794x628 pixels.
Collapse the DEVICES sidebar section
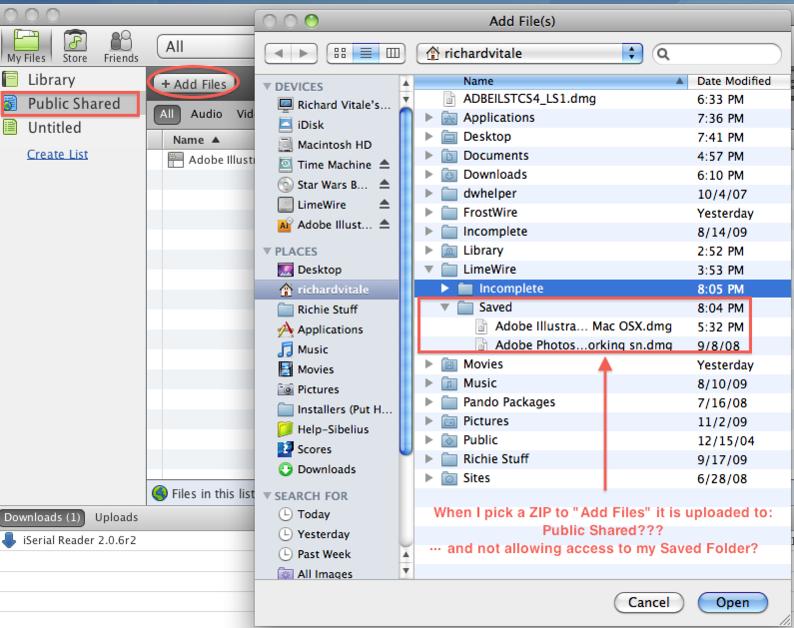point(266,86)
